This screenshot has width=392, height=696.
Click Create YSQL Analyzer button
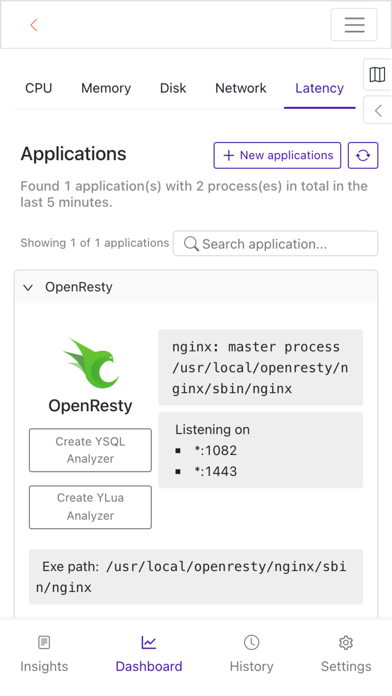click(91, 450)
